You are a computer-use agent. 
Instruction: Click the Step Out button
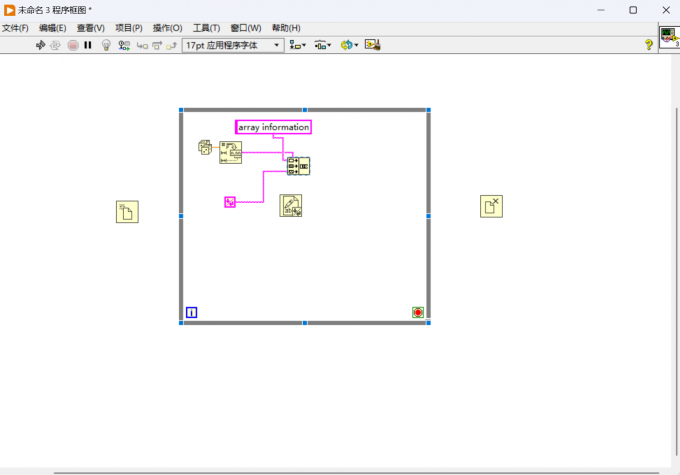(171, 45)
